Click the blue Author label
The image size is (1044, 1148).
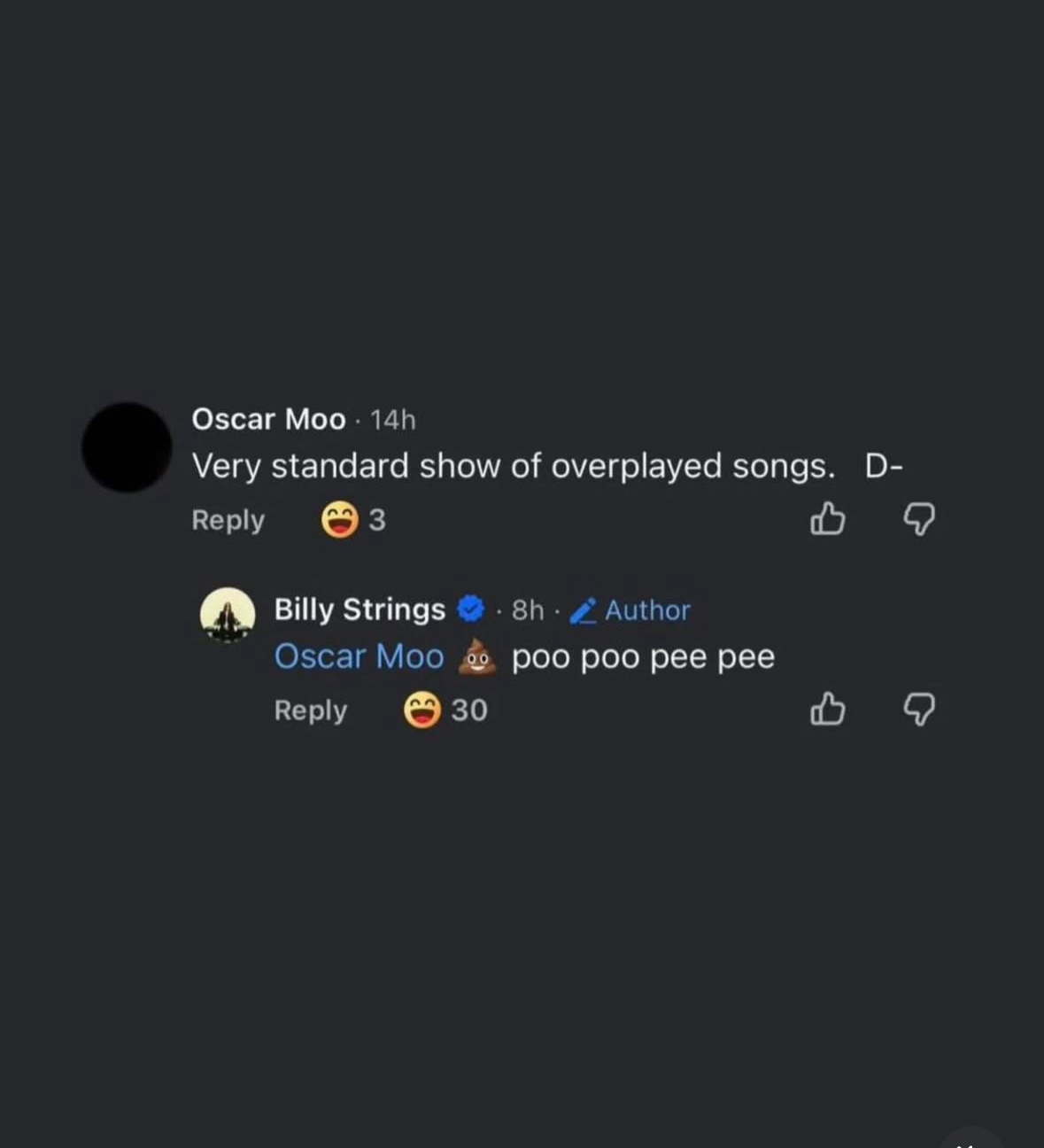[647, 610]
